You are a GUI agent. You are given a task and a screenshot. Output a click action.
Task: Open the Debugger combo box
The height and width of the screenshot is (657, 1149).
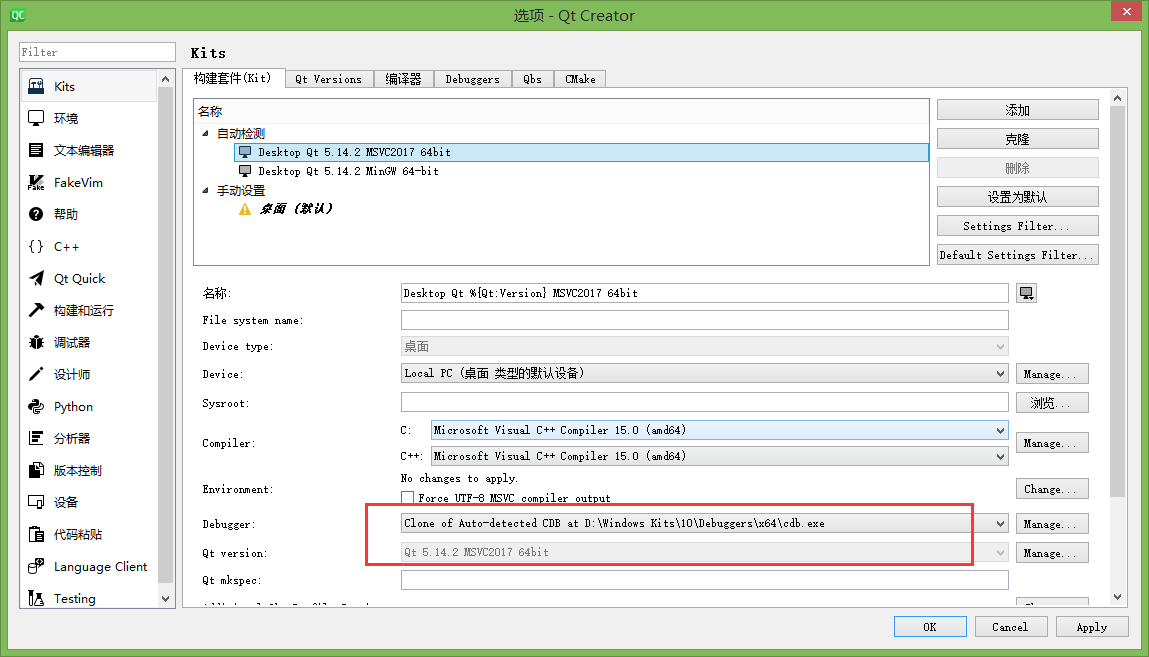[x=704, y=523]
